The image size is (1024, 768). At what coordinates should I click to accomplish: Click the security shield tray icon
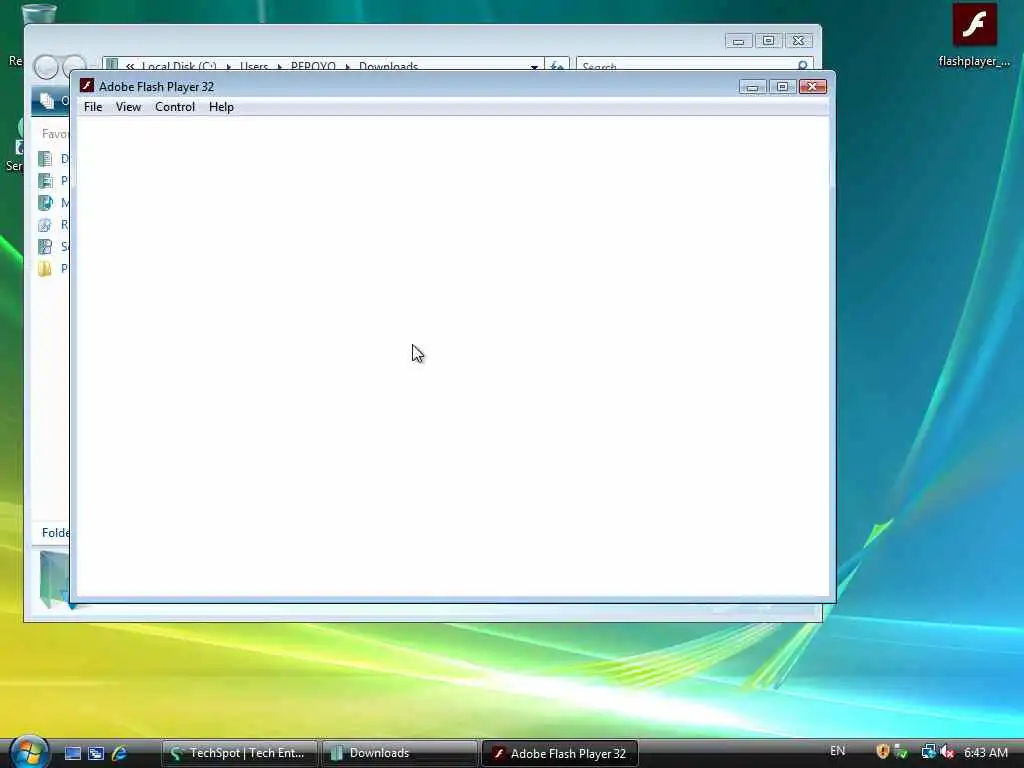(x=883, y=752)
